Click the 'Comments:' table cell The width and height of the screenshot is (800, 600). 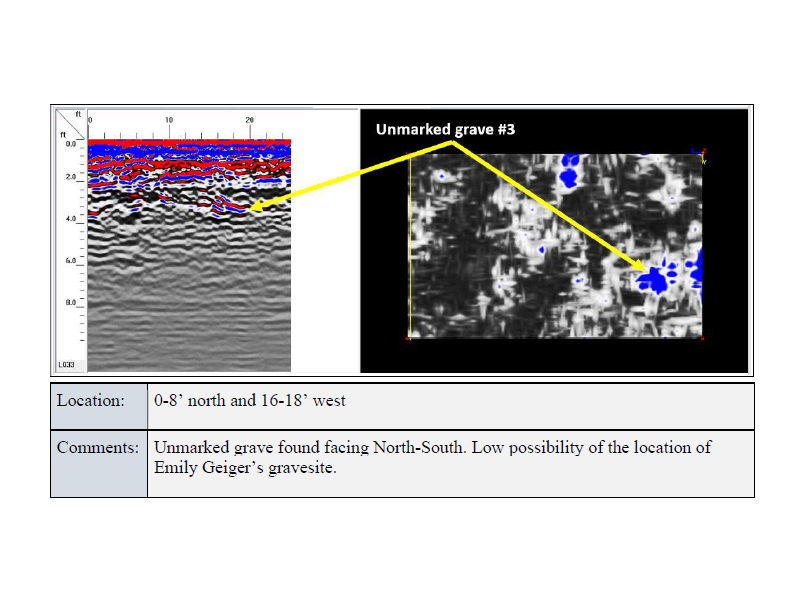click(99, 464)
